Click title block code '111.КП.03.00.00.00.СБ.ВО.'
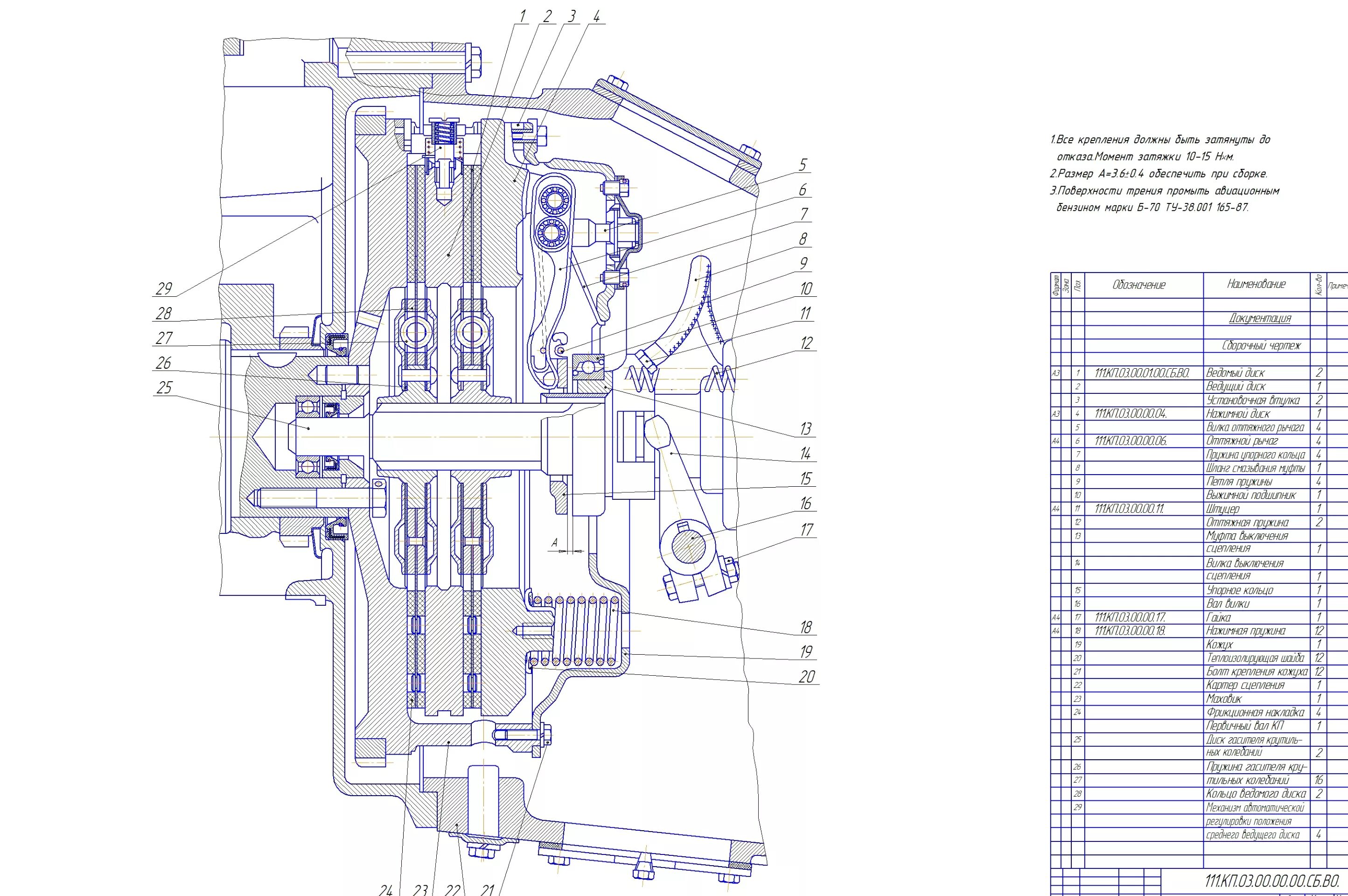 tap(1272, 881)
